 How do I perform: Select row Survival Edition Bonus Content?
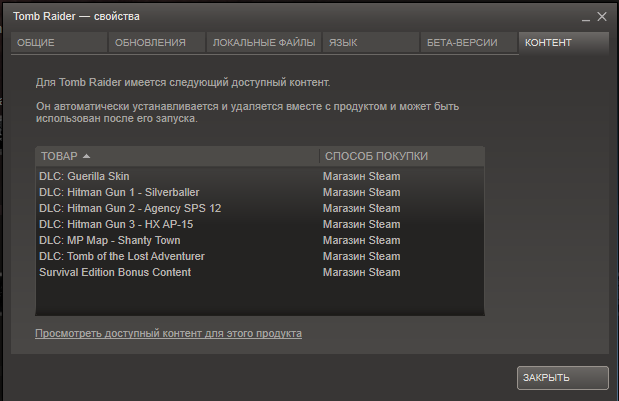[x=260, y=272]
